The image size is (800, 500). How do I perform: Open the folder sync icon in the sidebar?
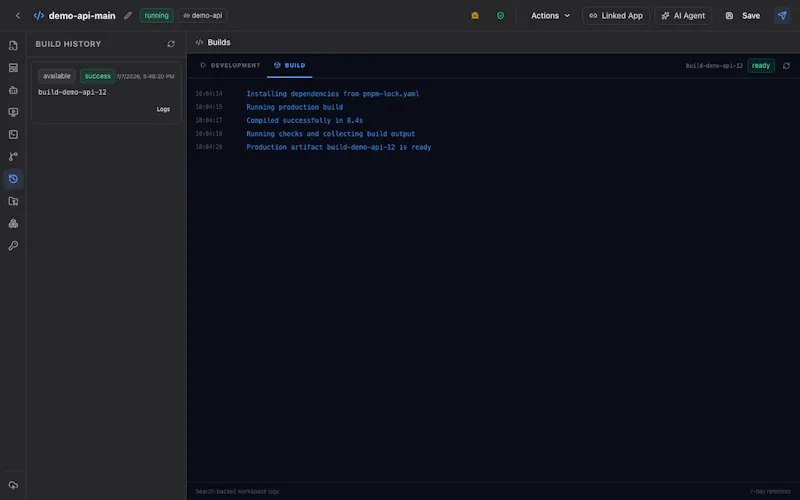coord(13,201)
